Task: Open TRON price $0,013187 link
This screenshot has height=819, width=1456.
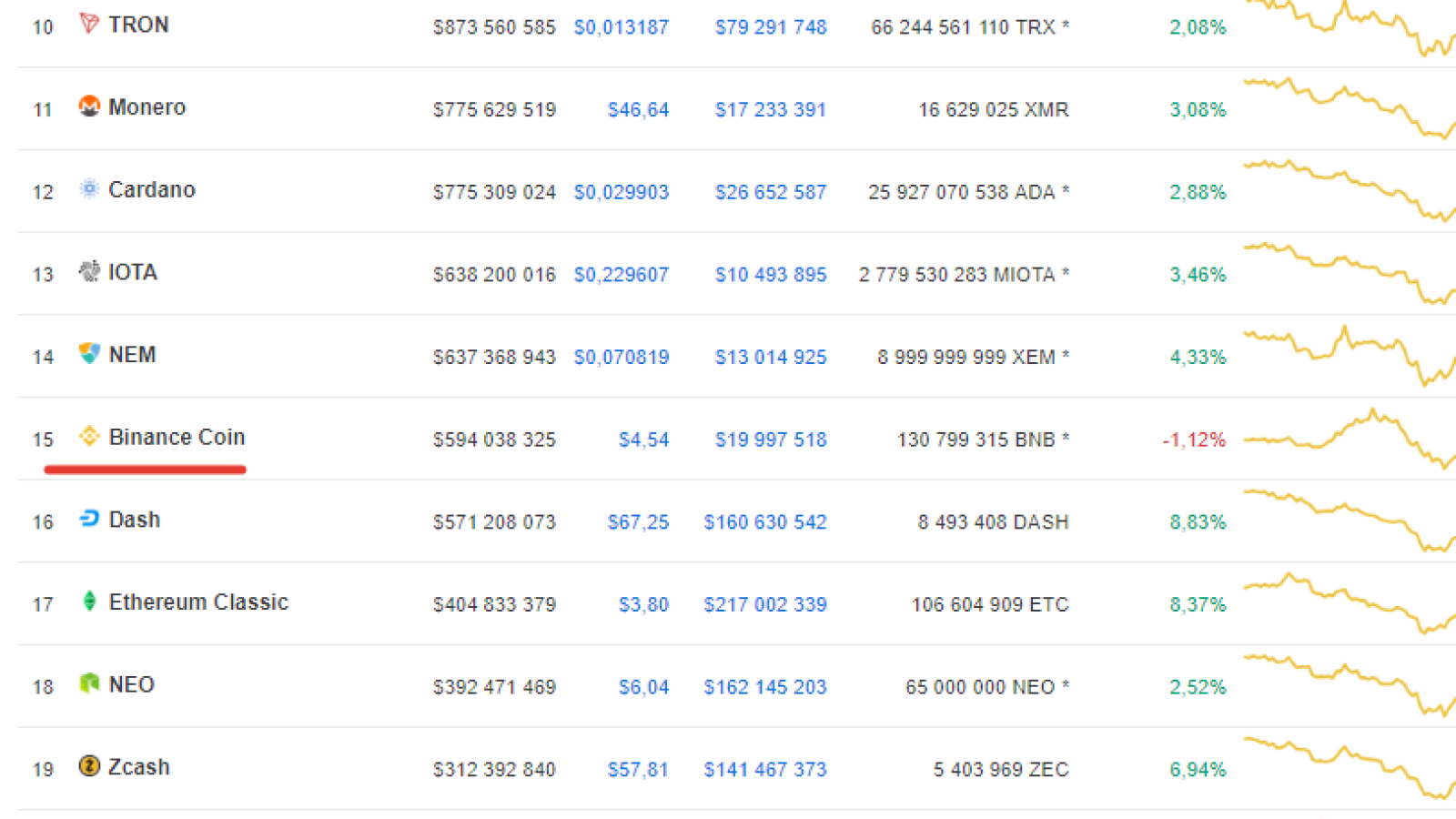Action: (x=622, y=27)
